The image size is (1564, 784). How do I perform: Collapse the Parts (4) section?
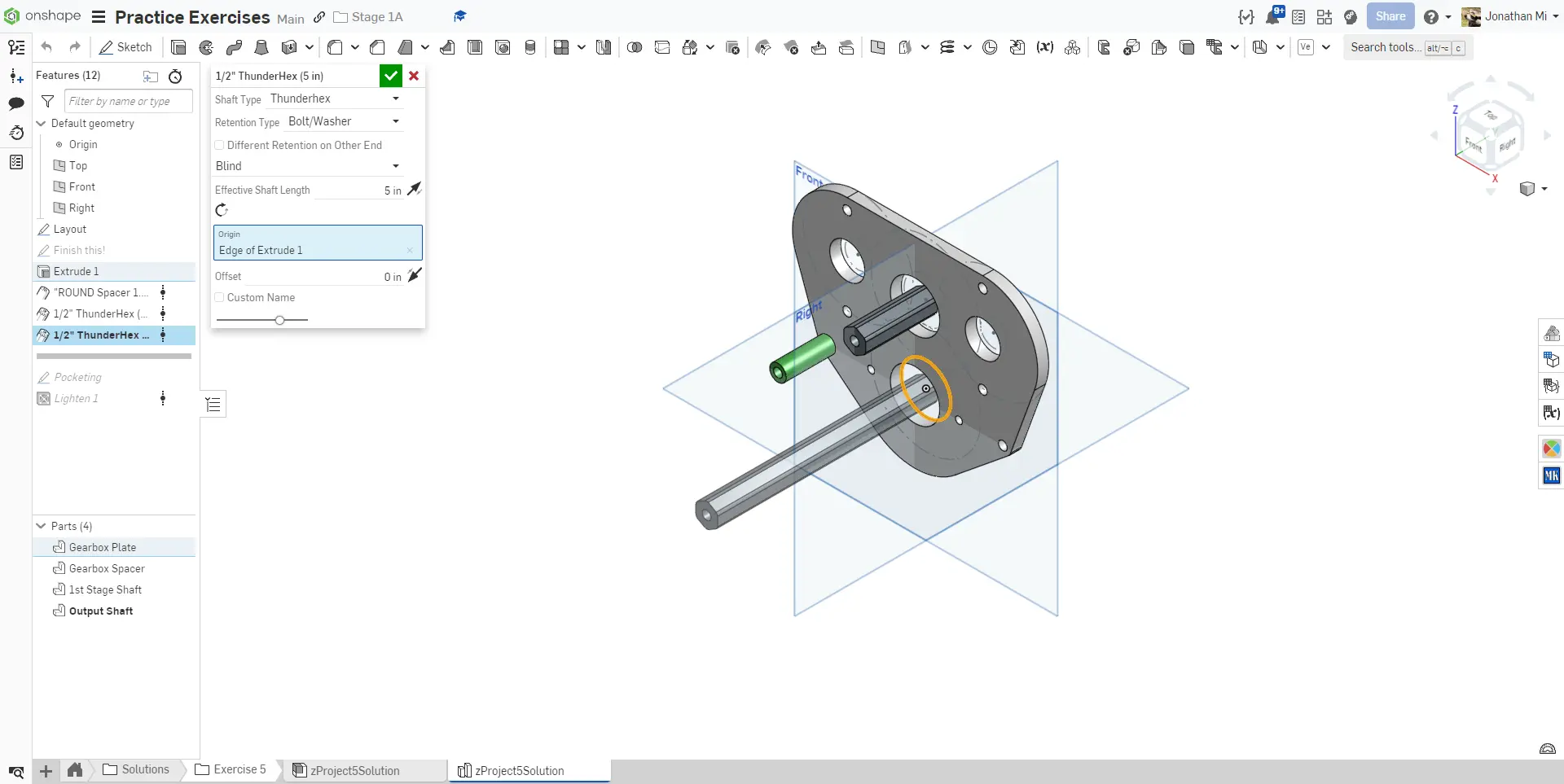tap(42, 526)
